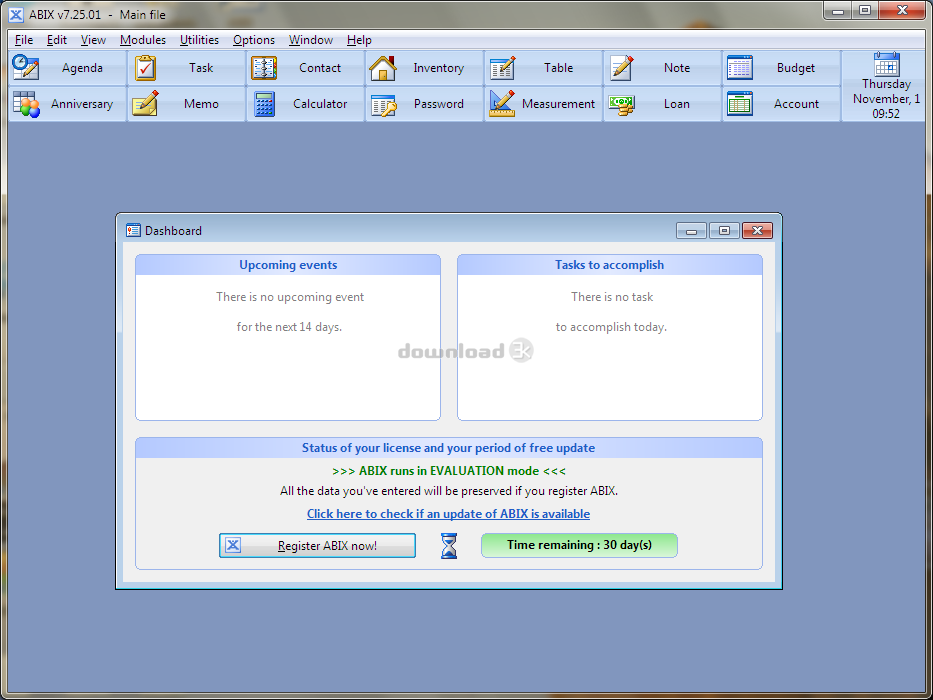933x700 pixels.
Task: Click the license status section header
Action: click(449, 448)
